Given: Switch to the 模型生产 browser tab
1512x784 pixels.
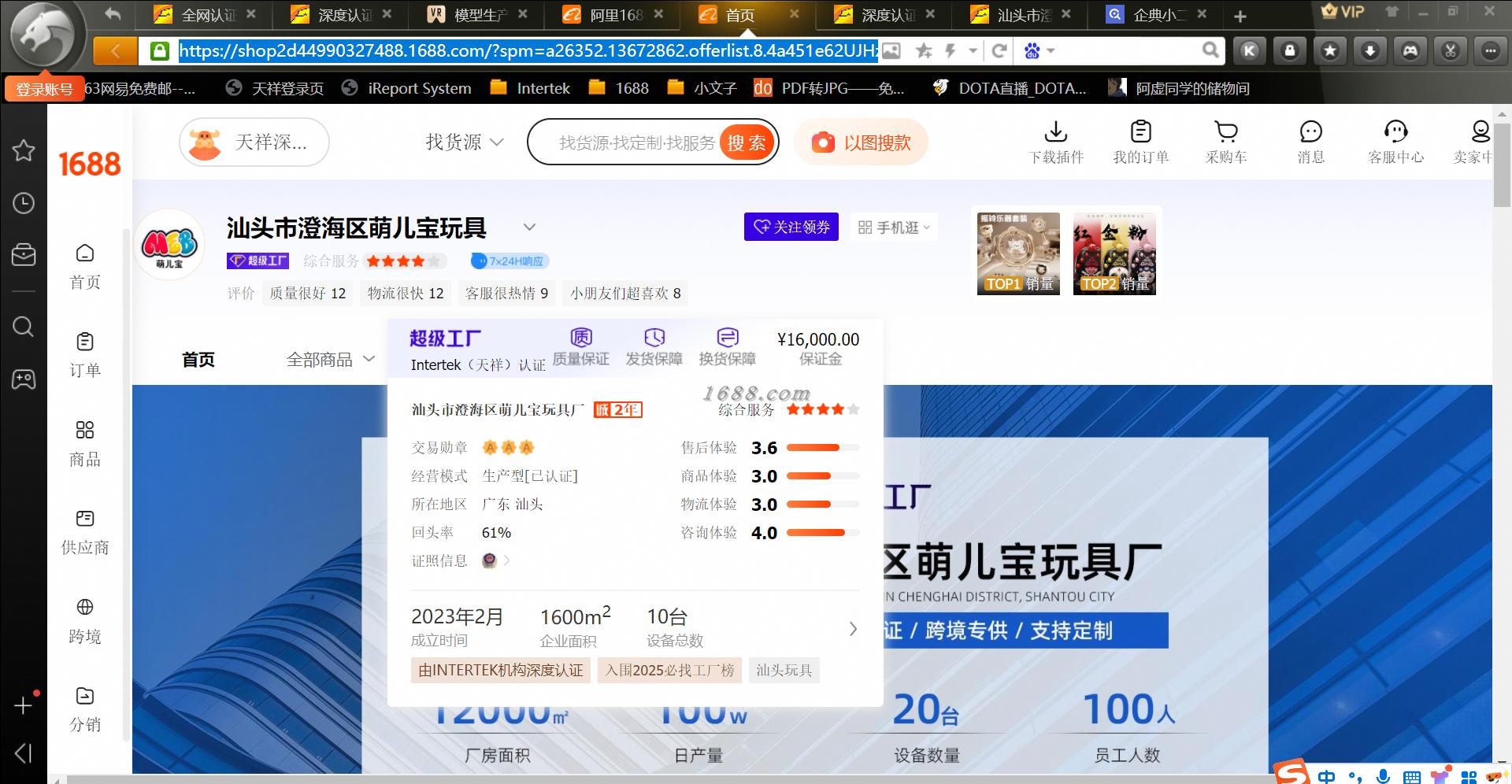Looking at the screenshot, I should click(x=476, y=14).
